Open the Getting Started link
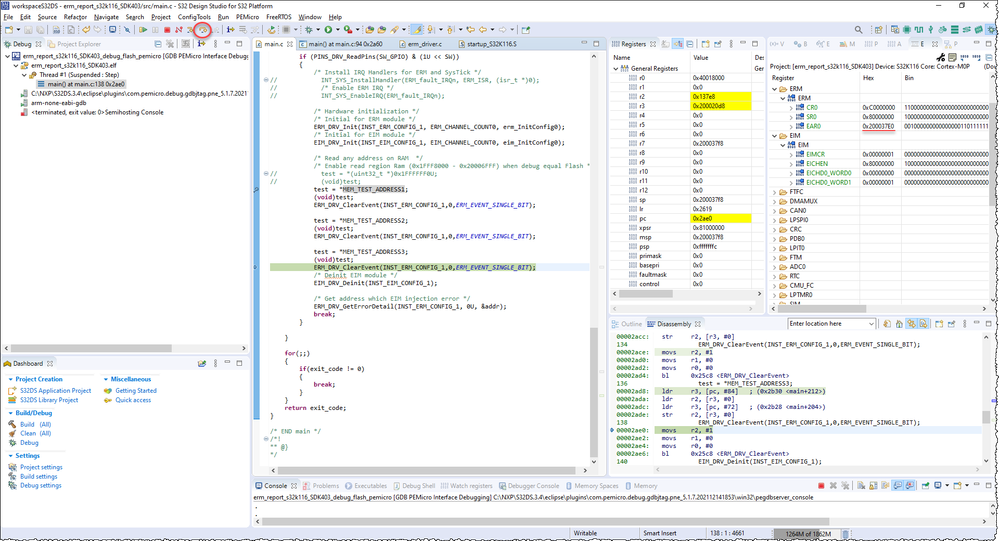 point(136,391)
